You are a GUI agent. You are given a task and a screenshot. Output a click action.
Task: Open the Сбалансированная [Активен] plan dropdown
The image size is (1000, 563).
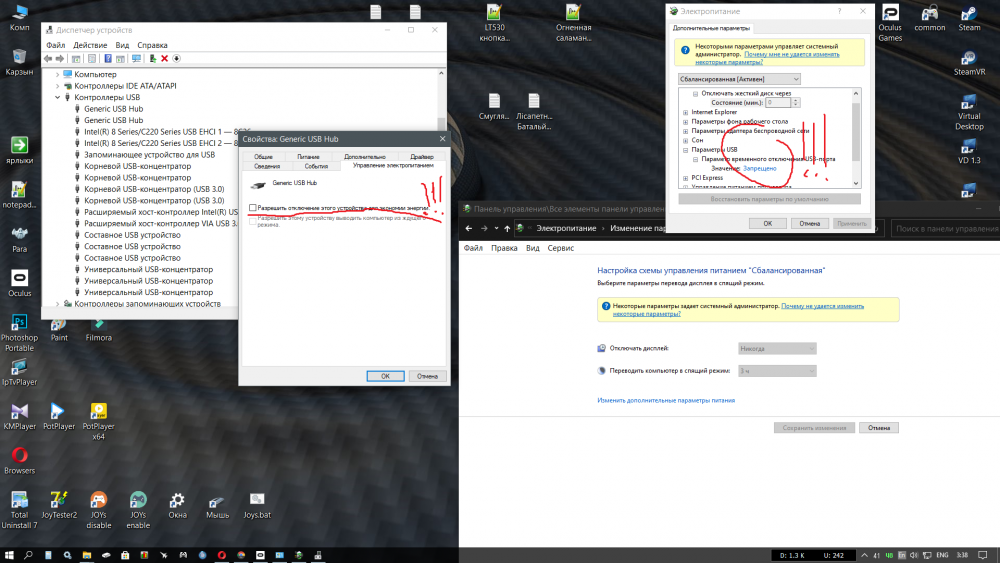[x=739, y=79]
